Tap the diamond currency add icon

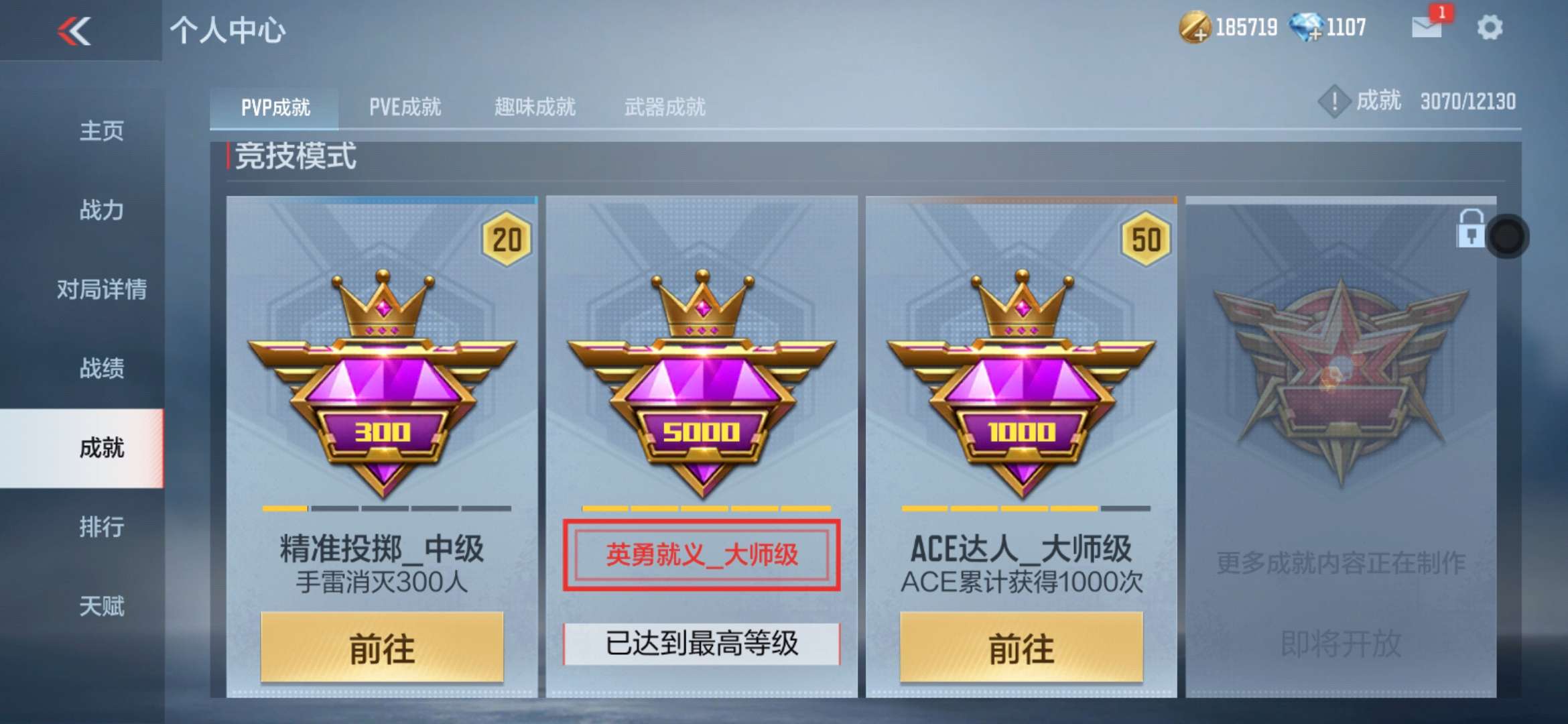coord(1306,27)
